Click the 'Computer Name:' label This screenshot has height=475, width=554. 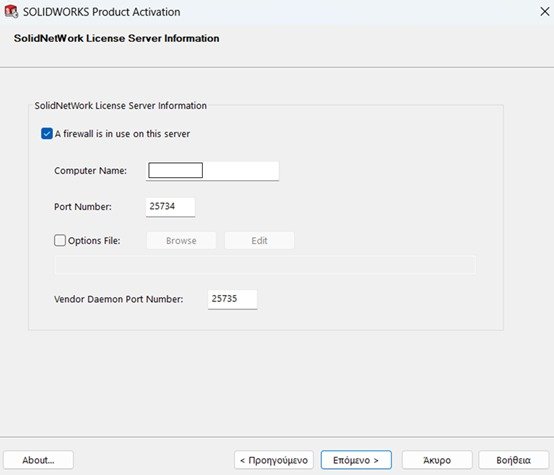coord(90,171)
